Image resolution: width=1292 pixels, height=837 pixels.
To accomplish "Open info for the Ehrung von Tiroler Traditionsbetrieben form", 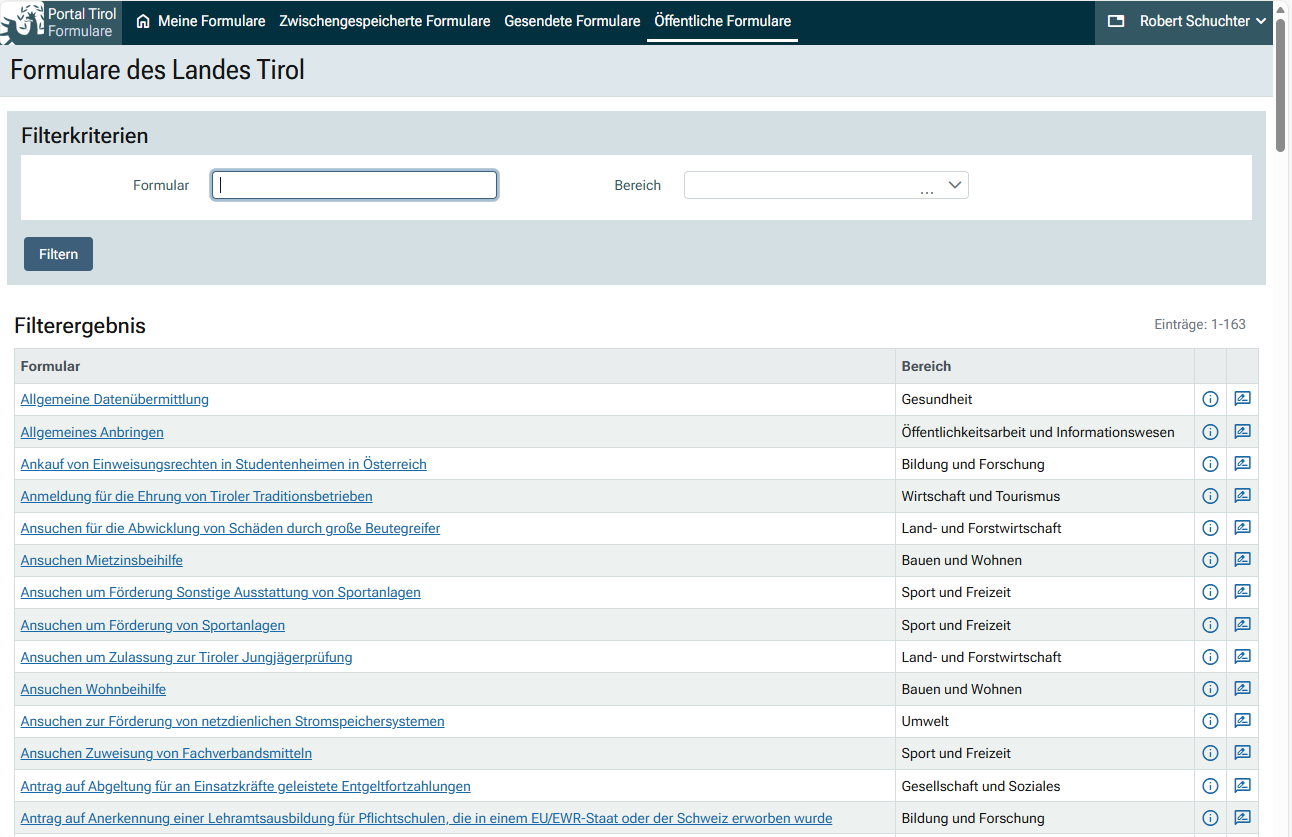I will (1210, 496).
